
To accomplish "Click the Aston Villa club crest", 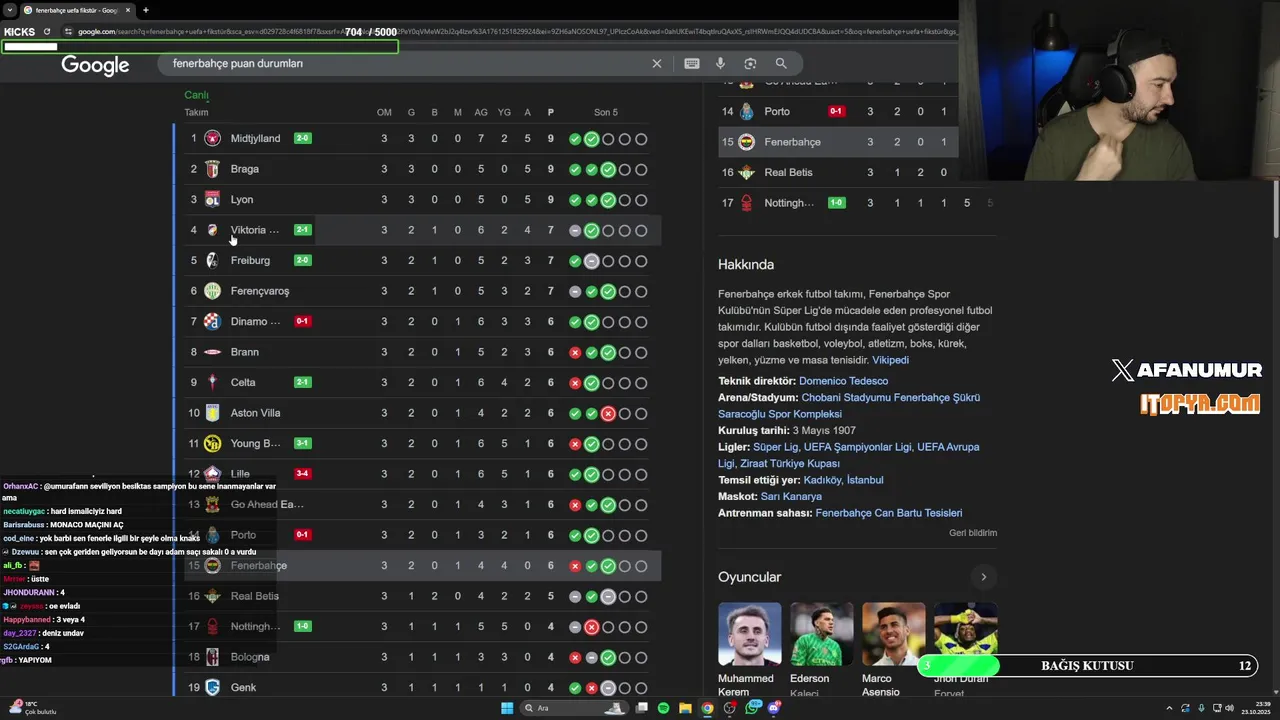I will tap(212, 413).
